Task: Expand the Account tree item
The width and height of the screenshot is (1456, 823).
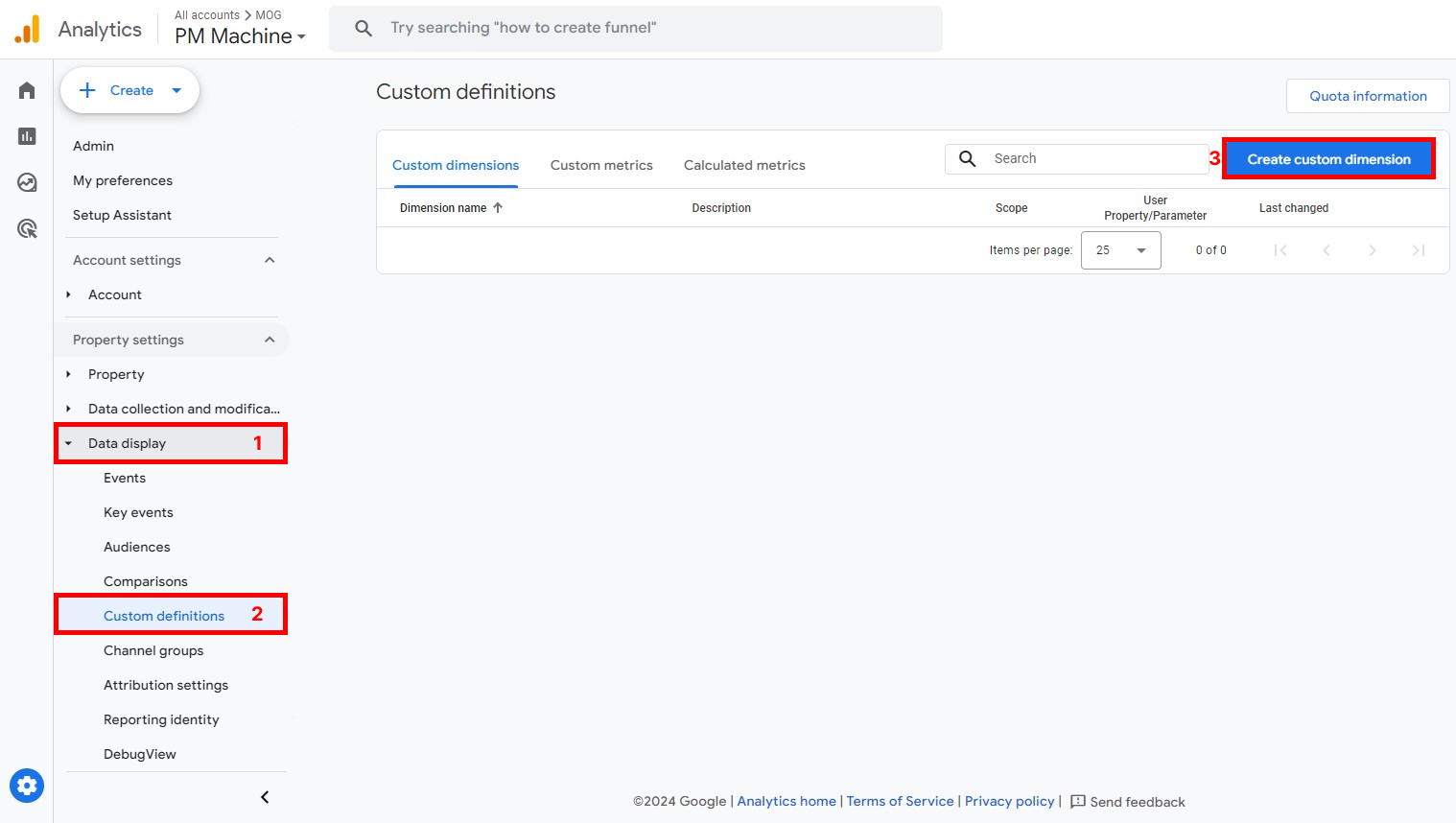Action: tap(68, 294)
